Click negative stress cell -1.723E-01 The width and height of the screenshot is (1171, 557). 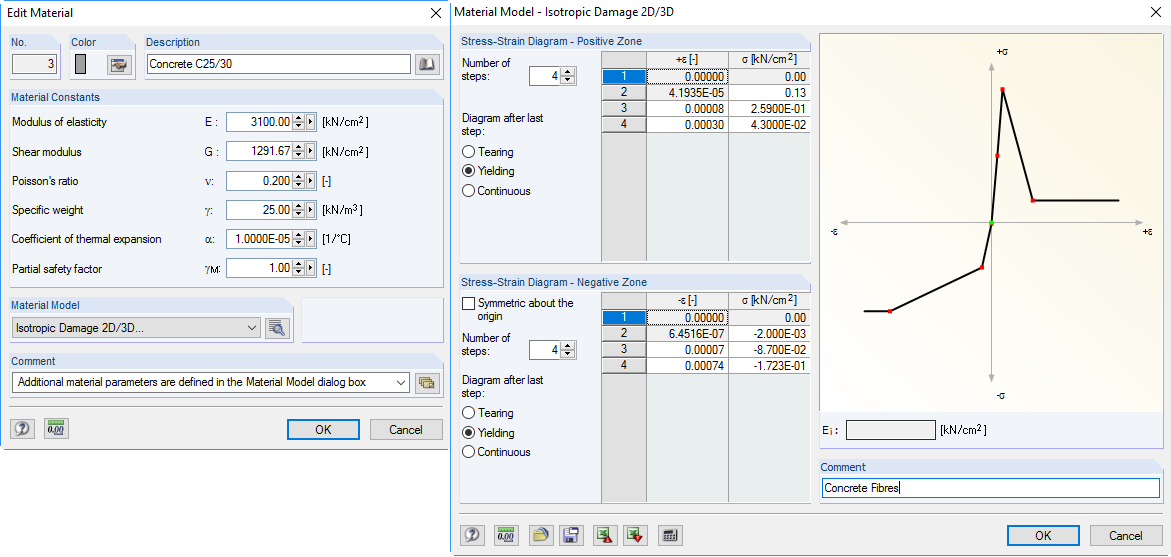pos(769,367)
